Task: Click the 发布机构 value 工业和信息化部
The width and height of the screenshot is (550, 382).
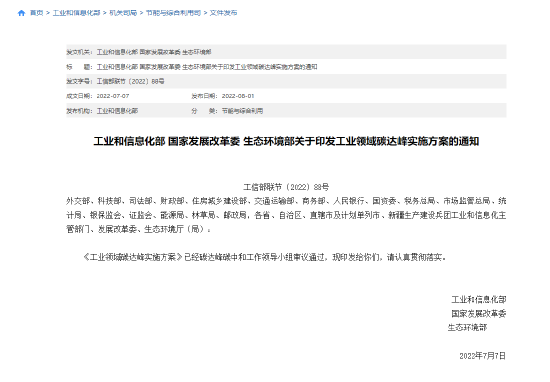Action: click(x=117, y=111)
